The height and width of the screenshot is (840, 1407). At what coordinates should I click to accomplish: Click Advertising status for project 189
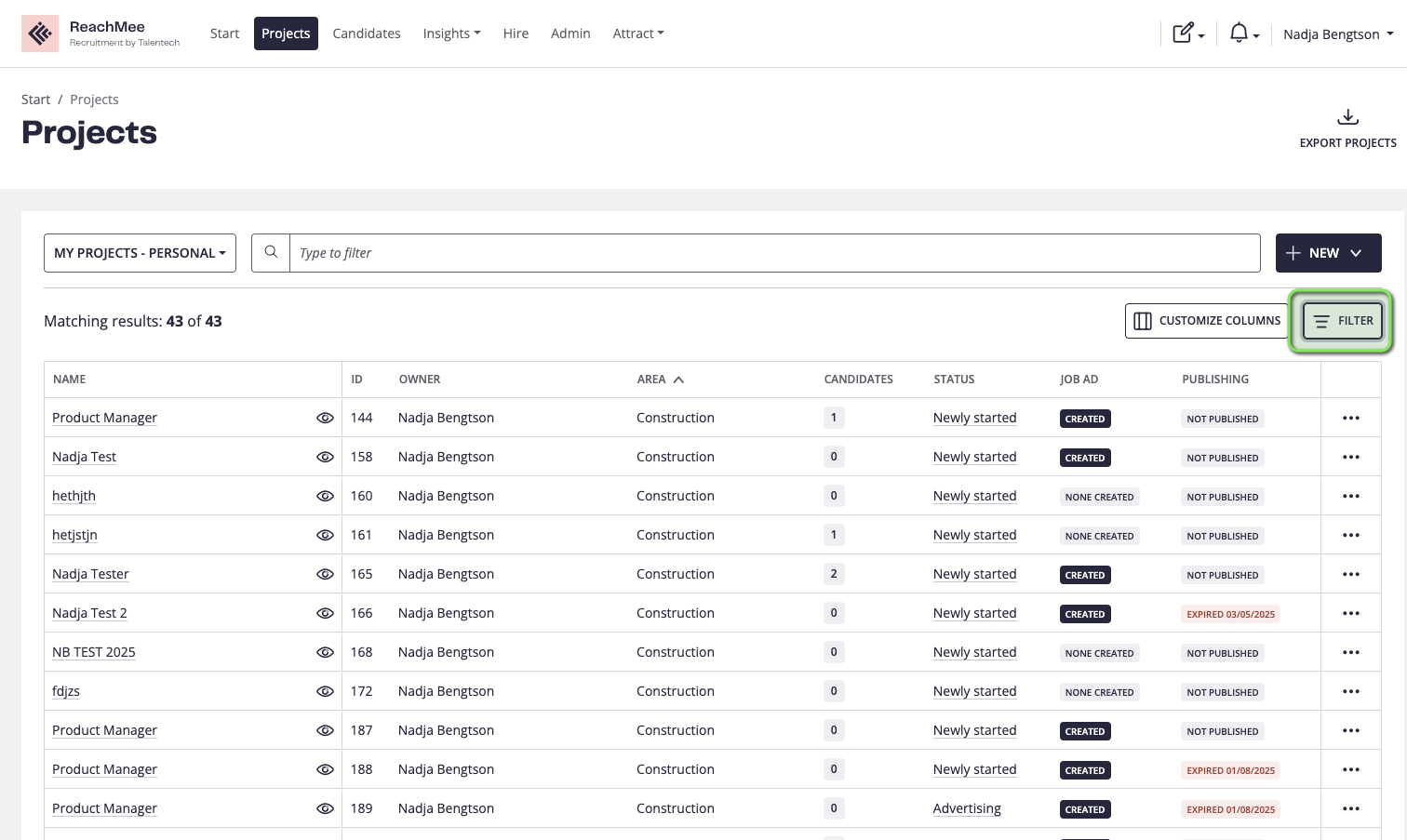click(967, 808)
